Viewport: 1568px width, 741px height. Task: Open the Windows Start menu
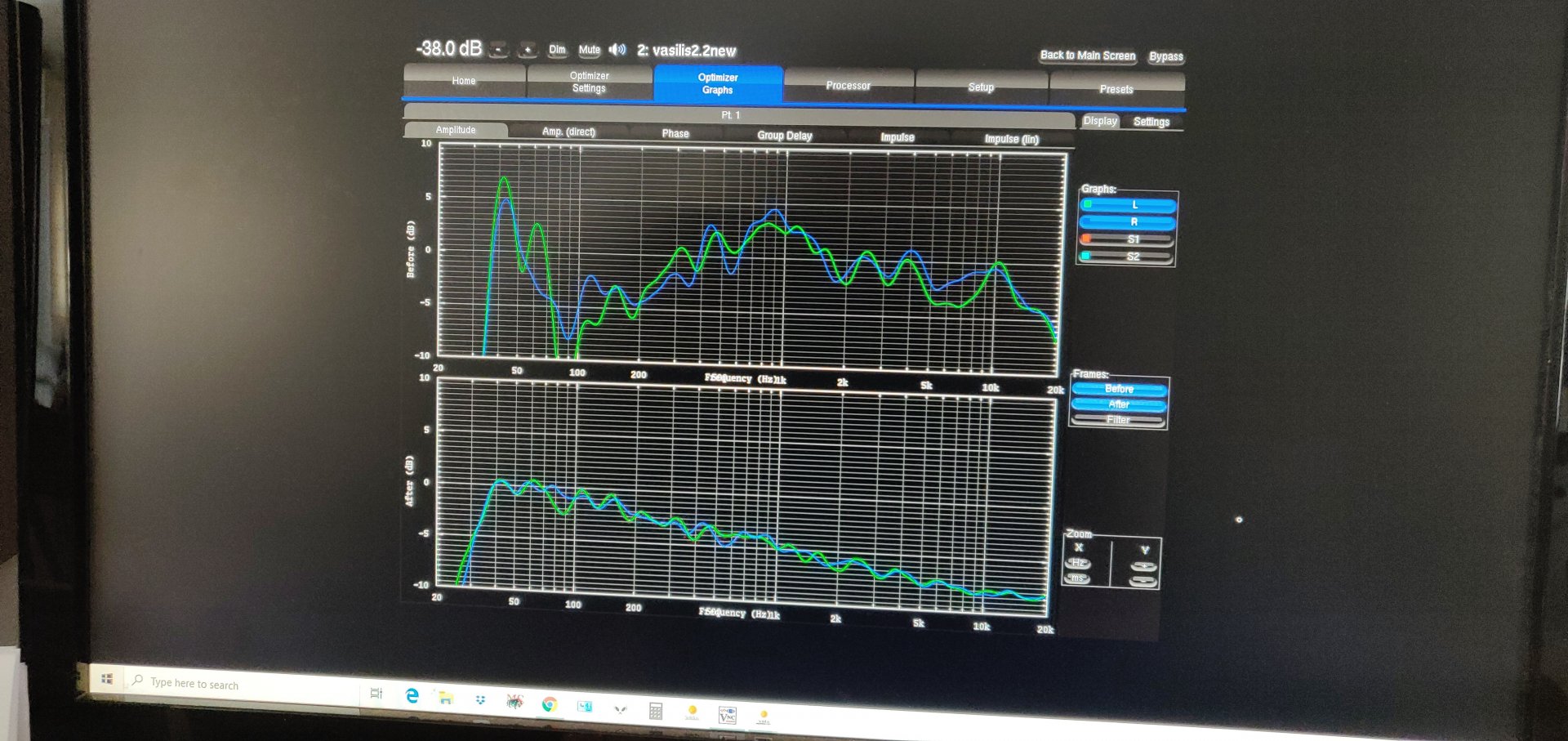pyautogui.click(x=106, y=679)
